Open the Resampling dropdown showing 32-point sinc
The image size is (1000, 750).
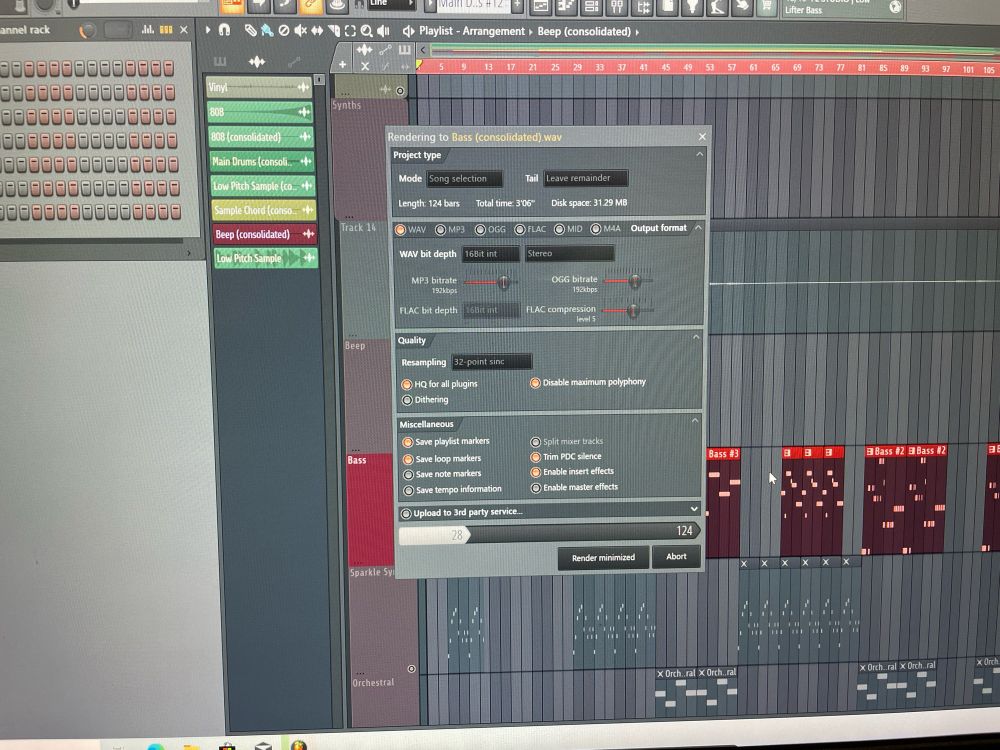click(491, 361)
